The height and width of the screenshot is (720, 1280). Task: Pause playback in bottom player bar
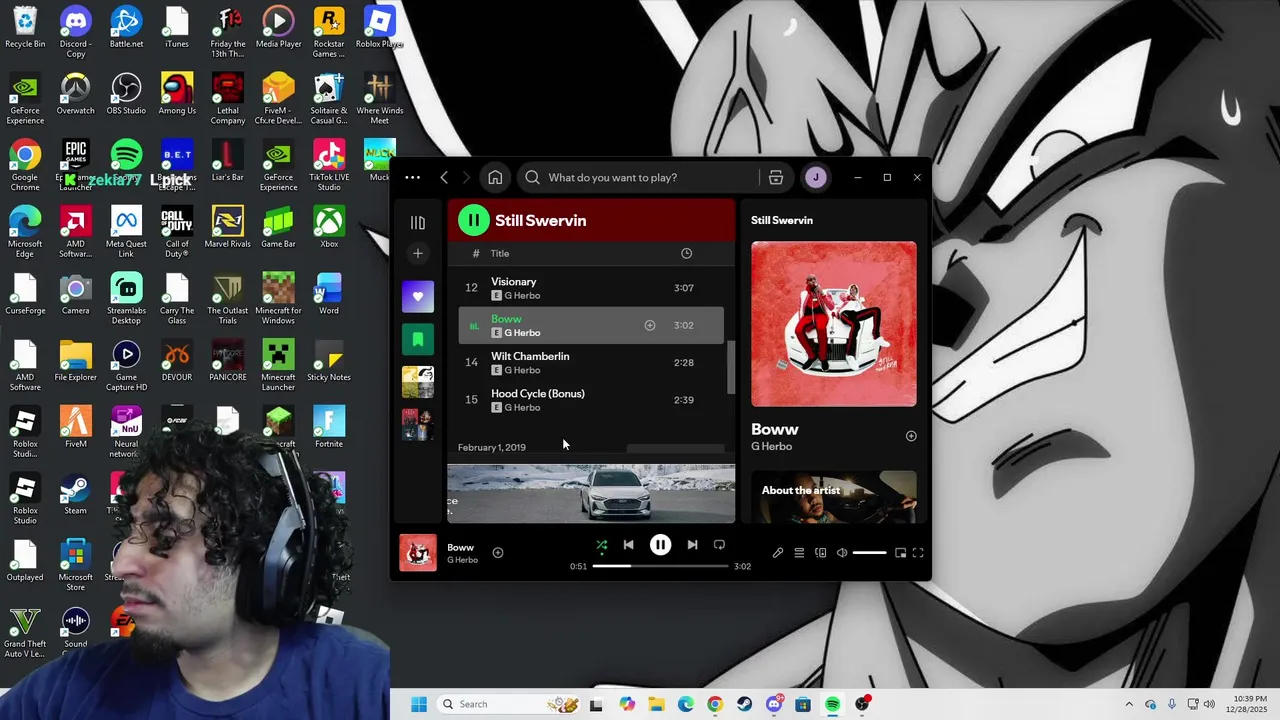(x=660, y=545)
